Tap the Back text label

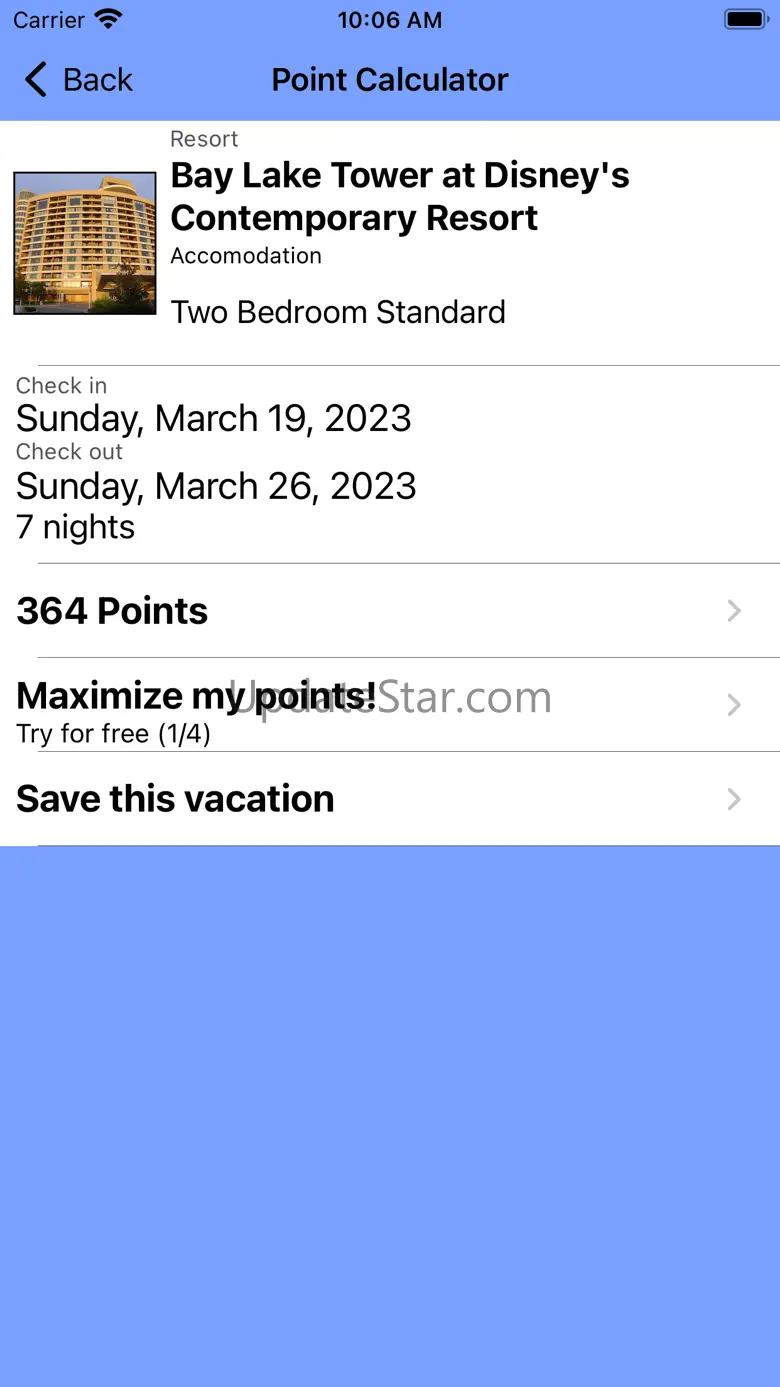click(97, 80)
